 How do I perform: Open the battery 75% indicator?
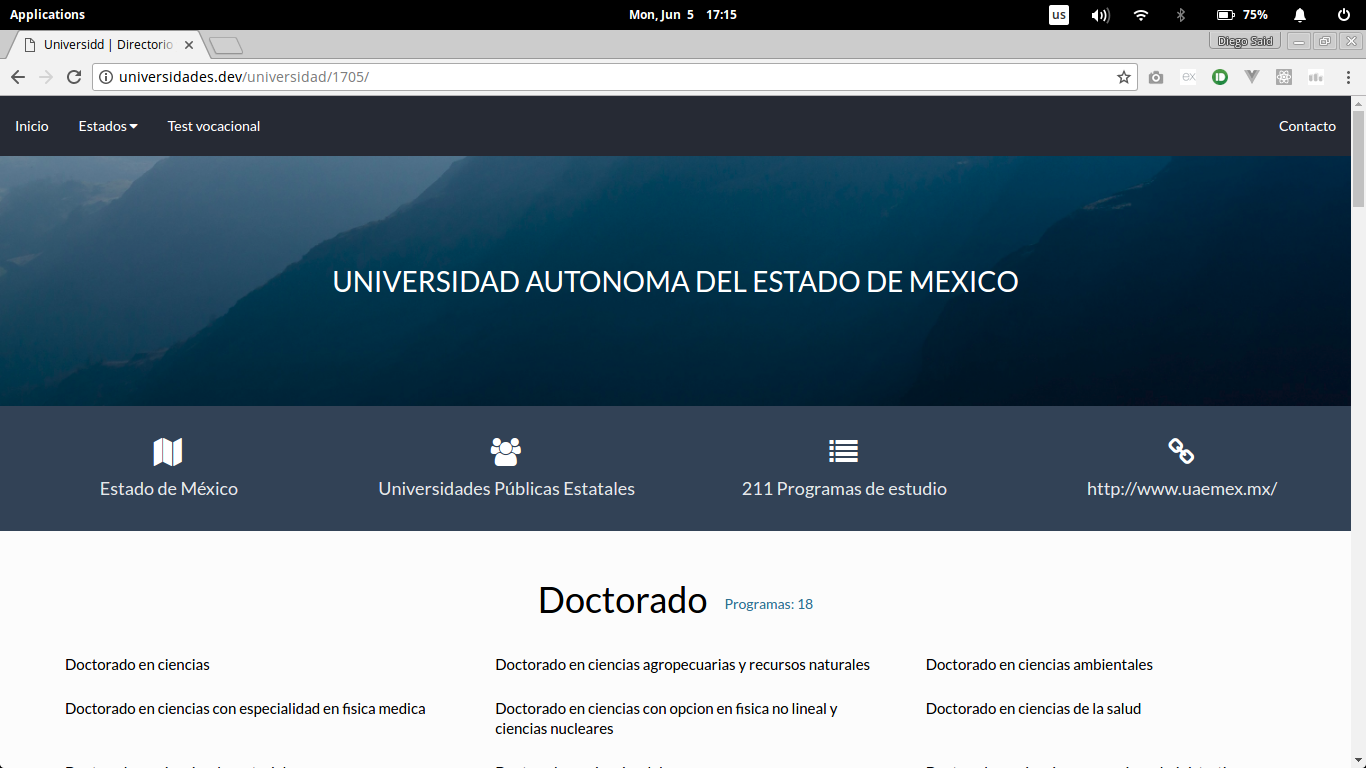click(x=1242, y=14)
